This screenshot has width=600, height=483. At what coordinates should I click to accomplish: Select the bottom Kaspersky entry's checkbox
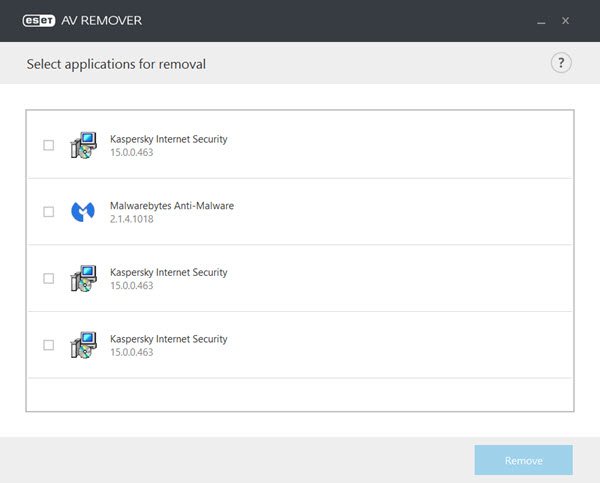[x=49, y=345]
